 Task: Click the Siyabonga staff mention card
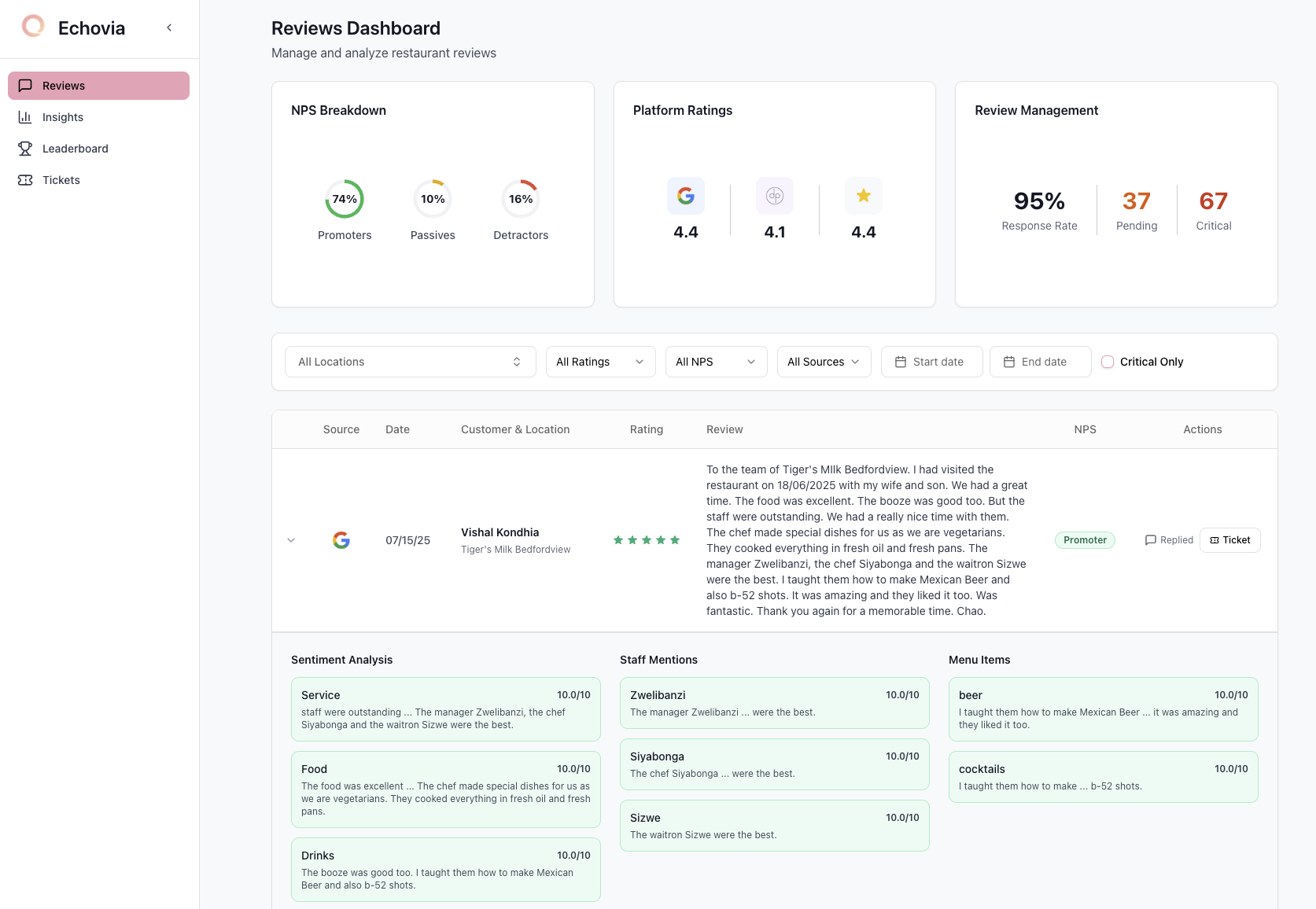[775, 764]
